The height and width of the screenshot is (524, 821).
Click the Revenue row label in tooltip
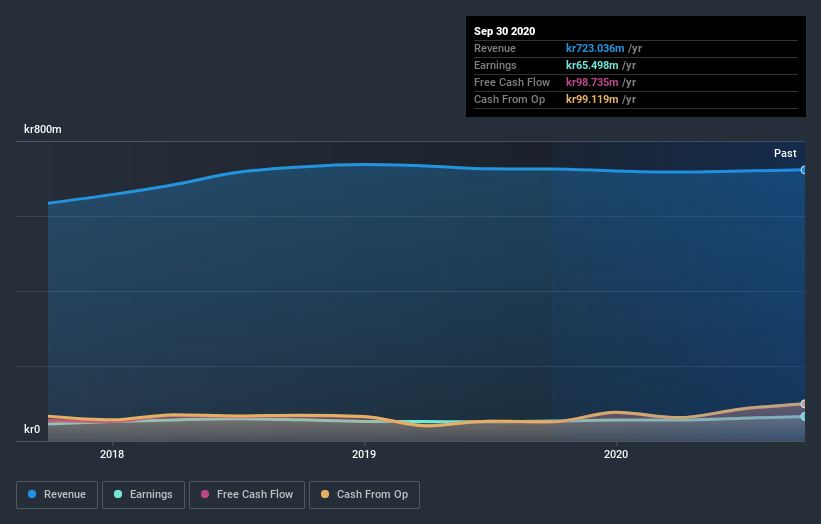tap(495, 48)
